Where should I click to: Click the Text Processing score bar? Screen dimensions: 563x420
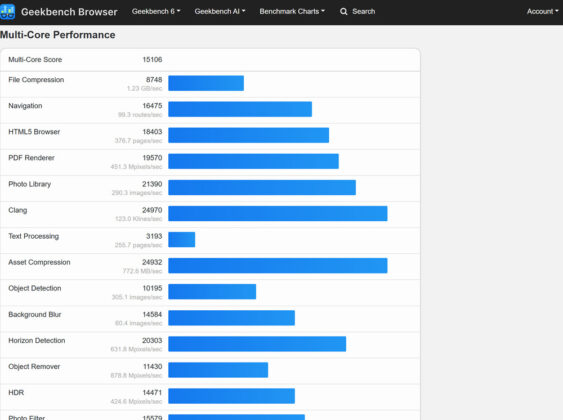point(182,239)
